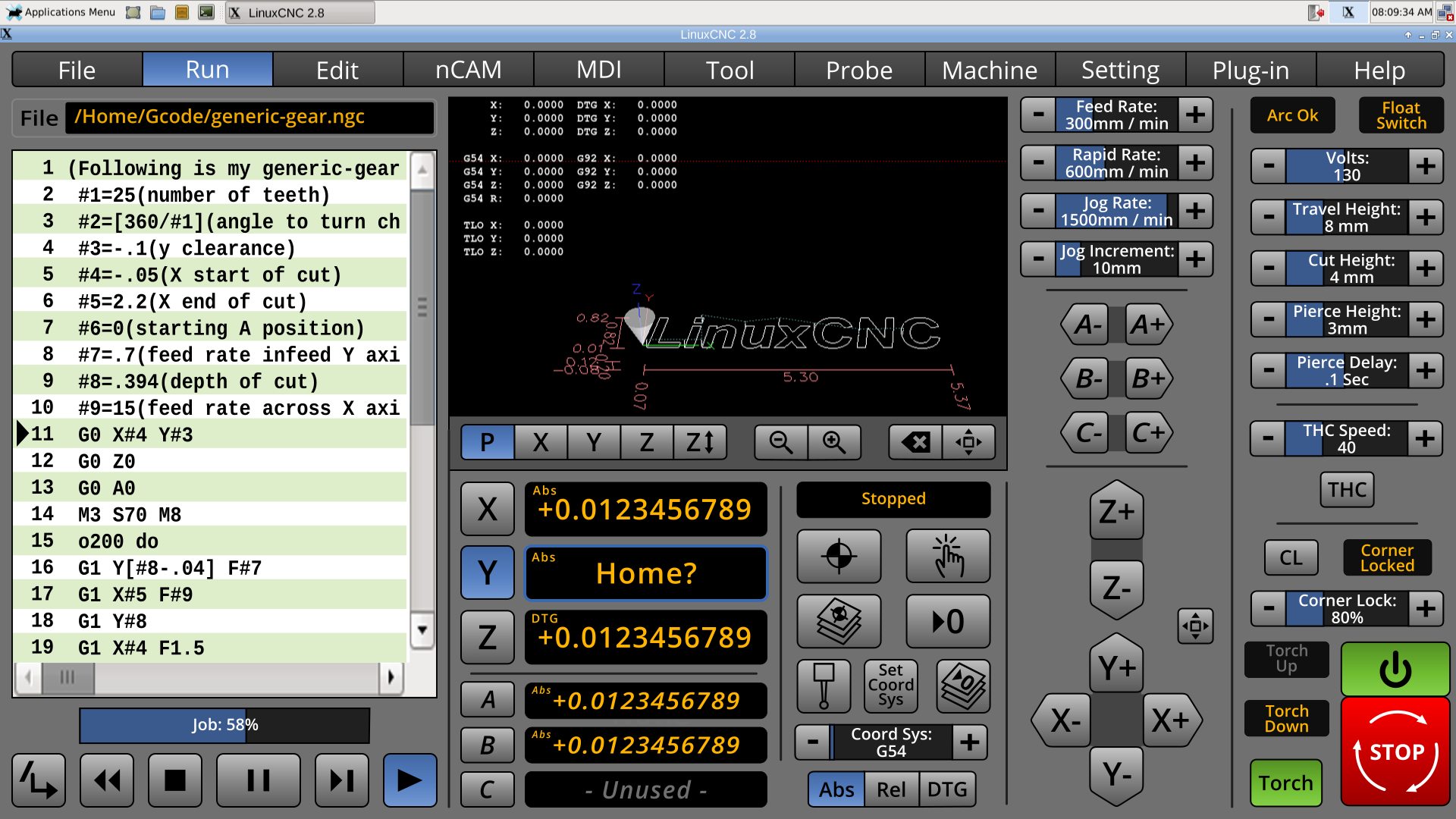Select perspective P view
This screenshot has width=1456, height=819.
coord(488,442)
